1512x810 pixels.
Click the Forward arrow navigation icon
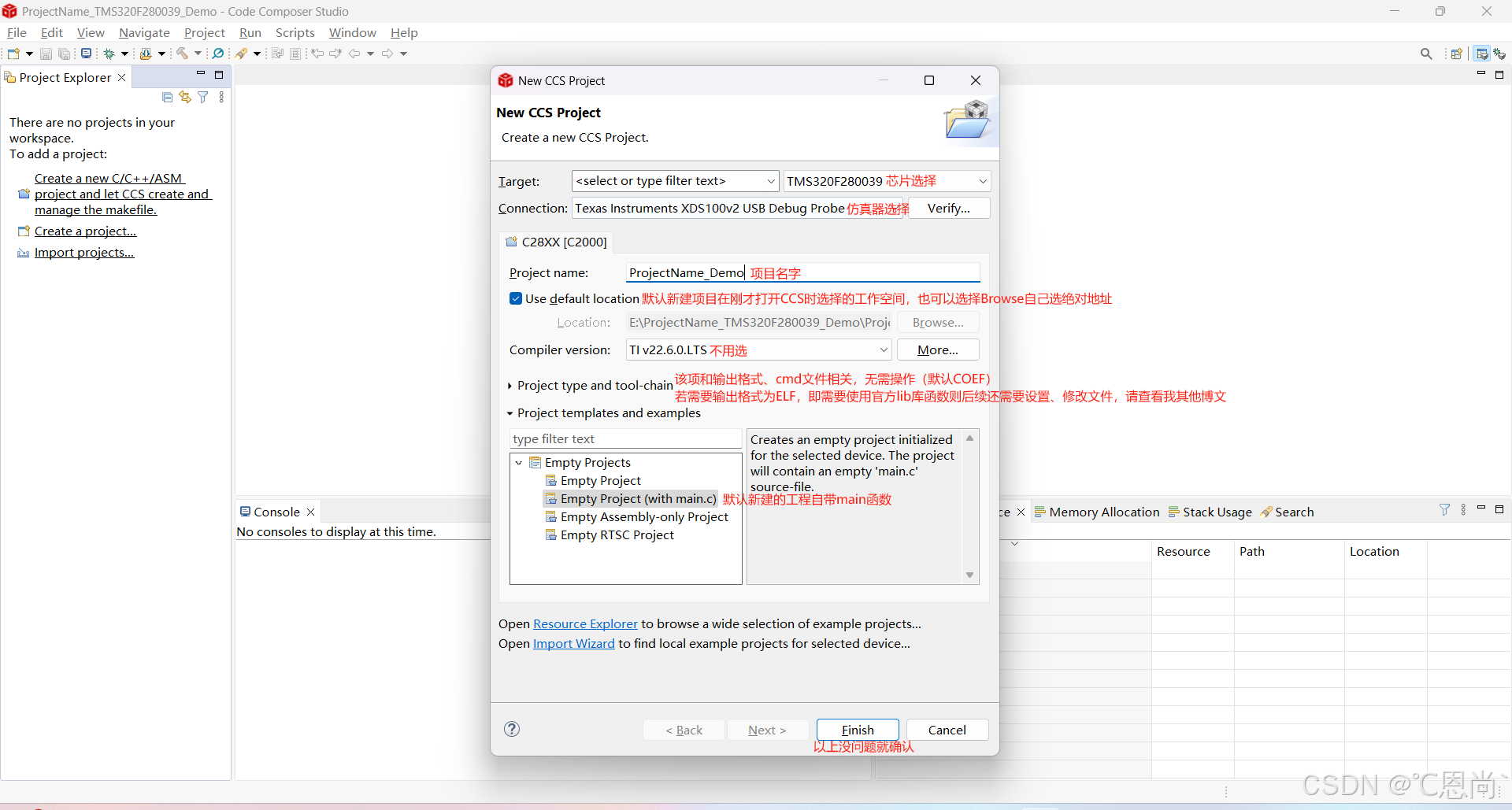[x=387, y=54]
